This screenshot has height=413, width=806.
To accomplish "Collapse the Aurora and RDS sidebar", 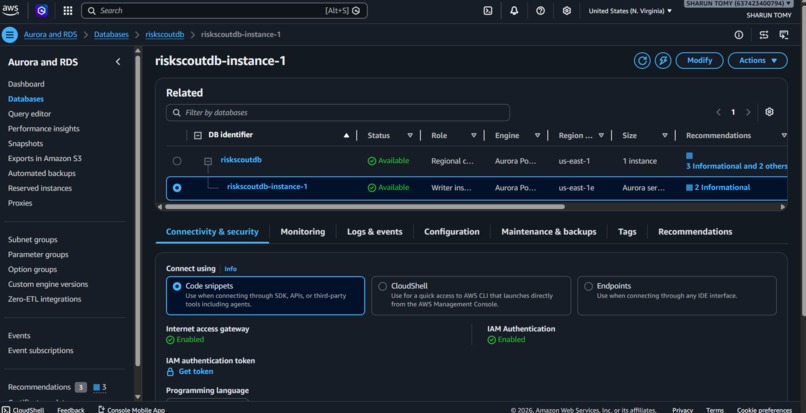I will (118, 62).
